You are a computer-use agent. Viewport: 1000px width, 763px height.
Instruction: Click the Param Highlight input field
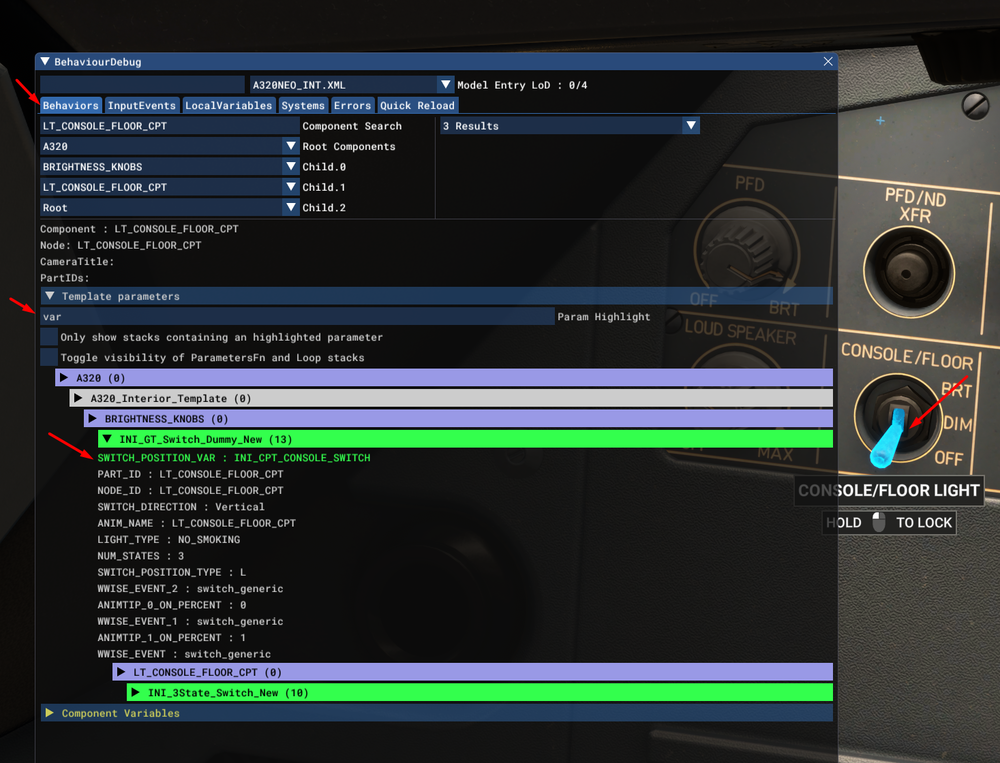pos(296,317)
